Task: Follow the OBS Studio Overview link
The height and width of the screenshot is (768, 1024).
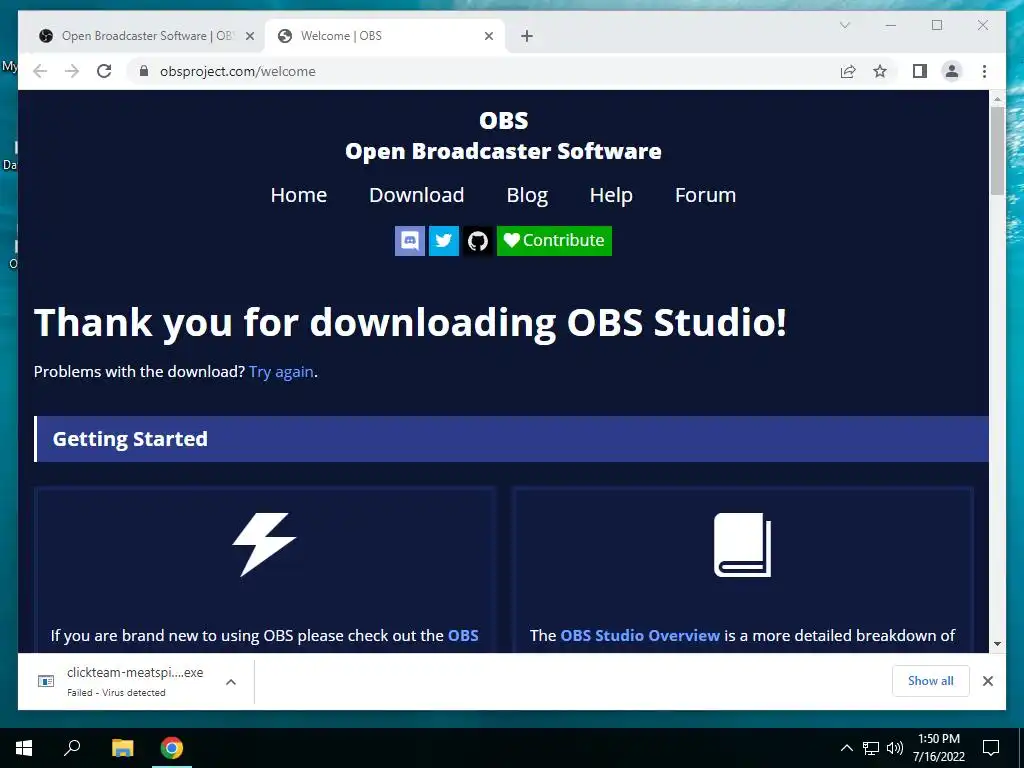Action: [x=640, y=635]
